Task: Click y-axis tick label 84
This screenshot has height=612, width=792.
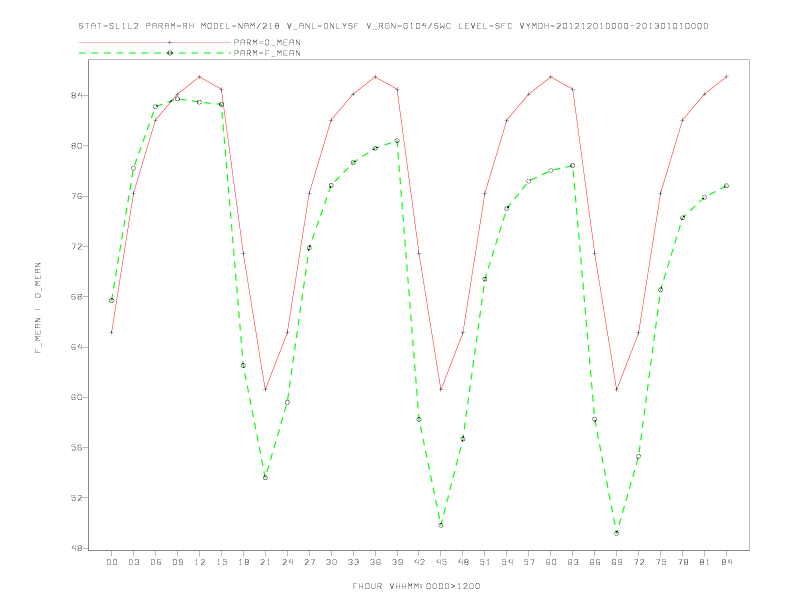Action: pos(75,95)
